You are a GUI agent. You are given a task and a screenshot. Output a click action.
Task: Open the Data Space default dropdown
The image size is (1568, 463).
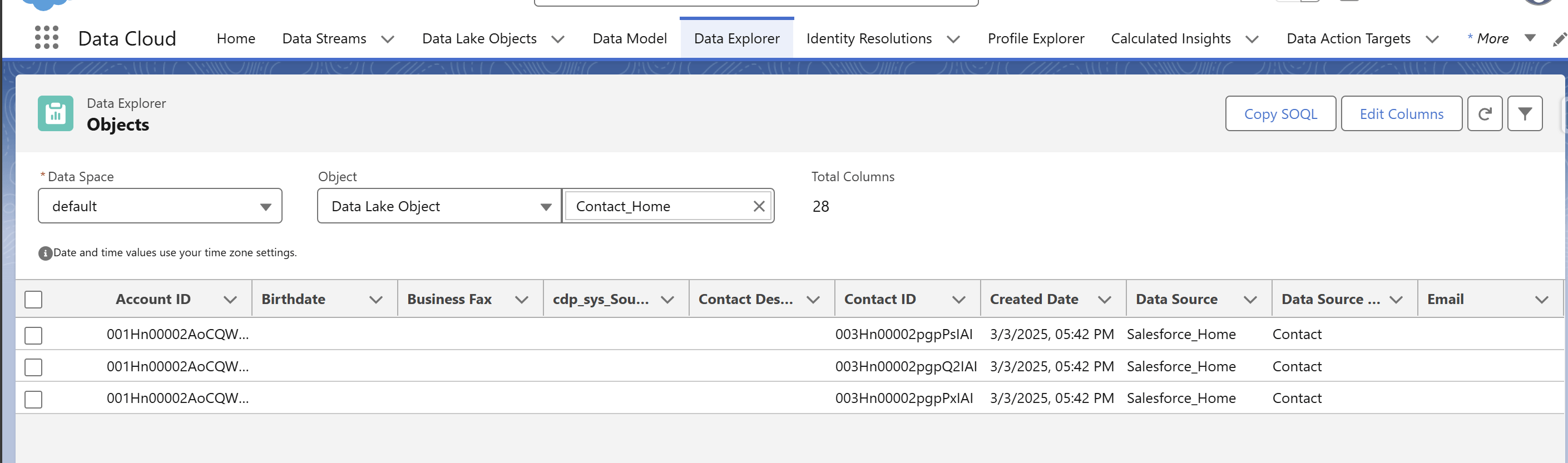coord(160,206)
